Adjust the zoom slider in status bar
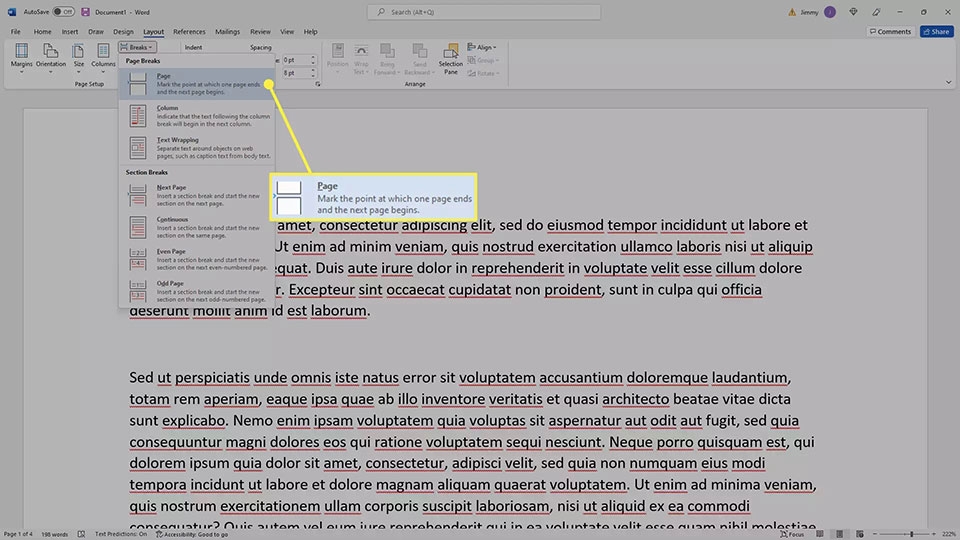This screenshot has height=540, width=960. (910, 534)
